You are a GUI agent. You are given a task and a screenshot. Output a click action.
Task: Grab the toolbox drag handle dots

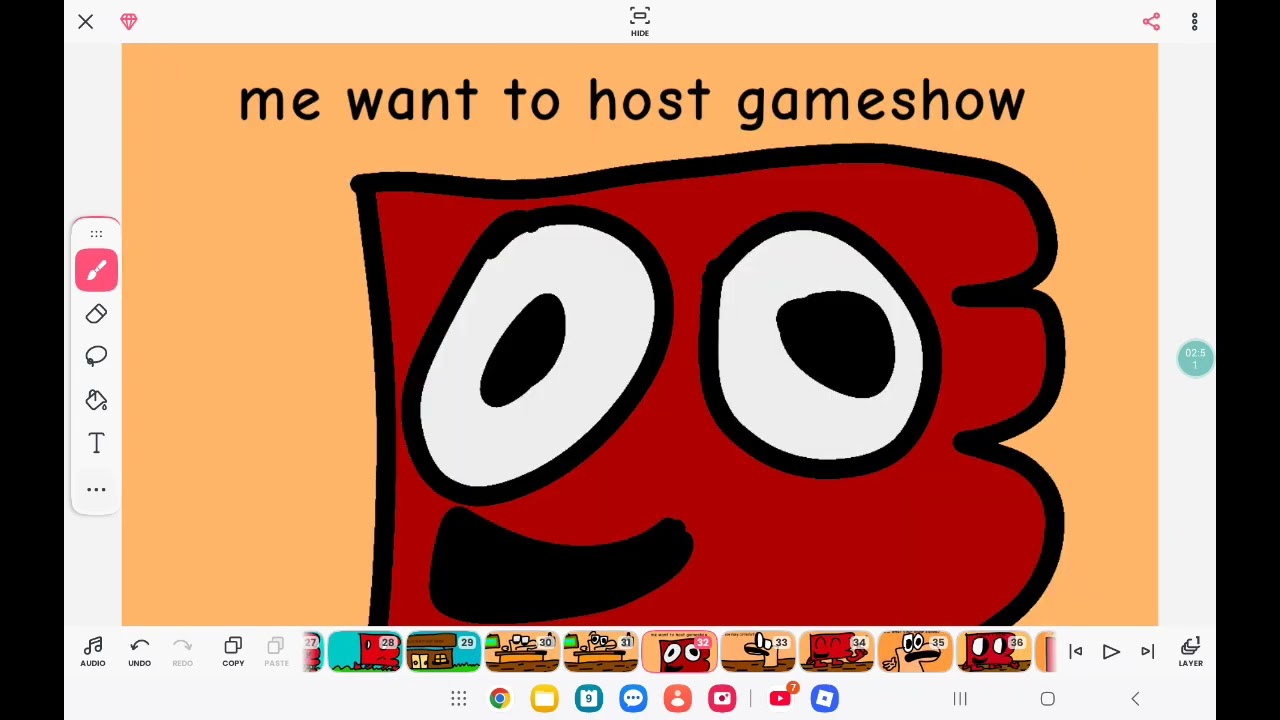[96, 234]
